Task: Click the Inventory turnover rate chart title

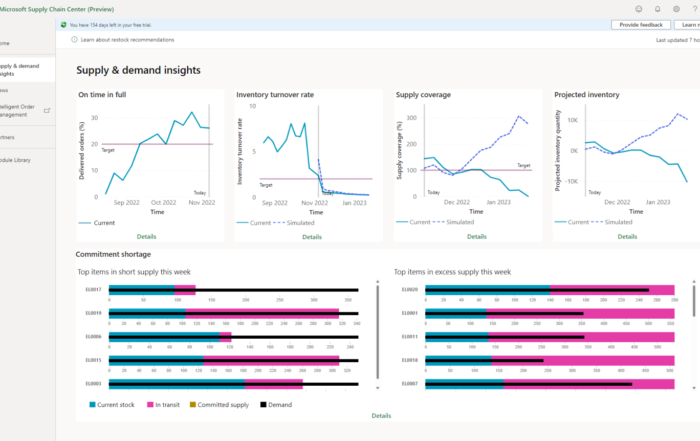Action: coord(275,95)
